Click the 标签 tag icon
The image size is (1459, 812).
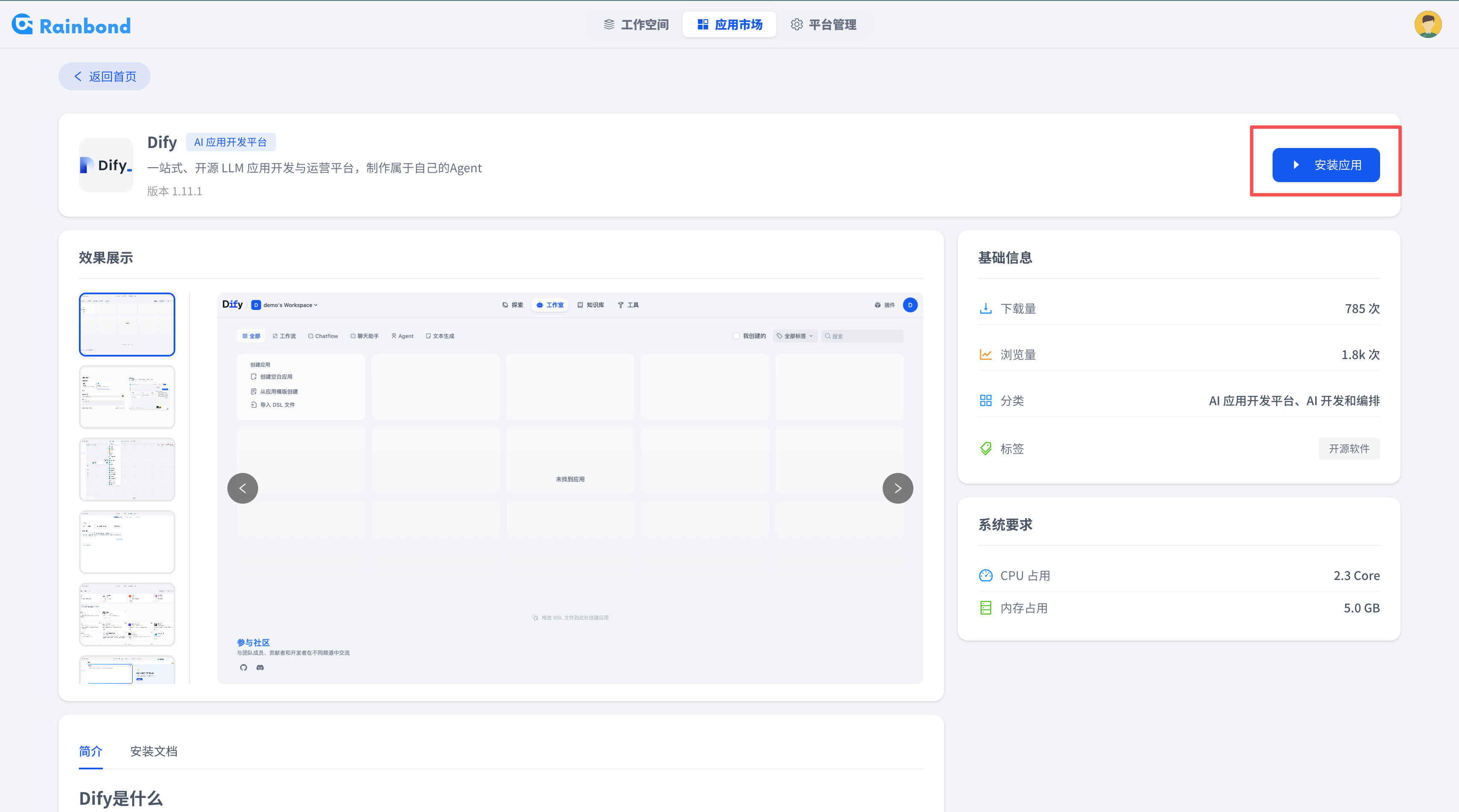[985, 449]
